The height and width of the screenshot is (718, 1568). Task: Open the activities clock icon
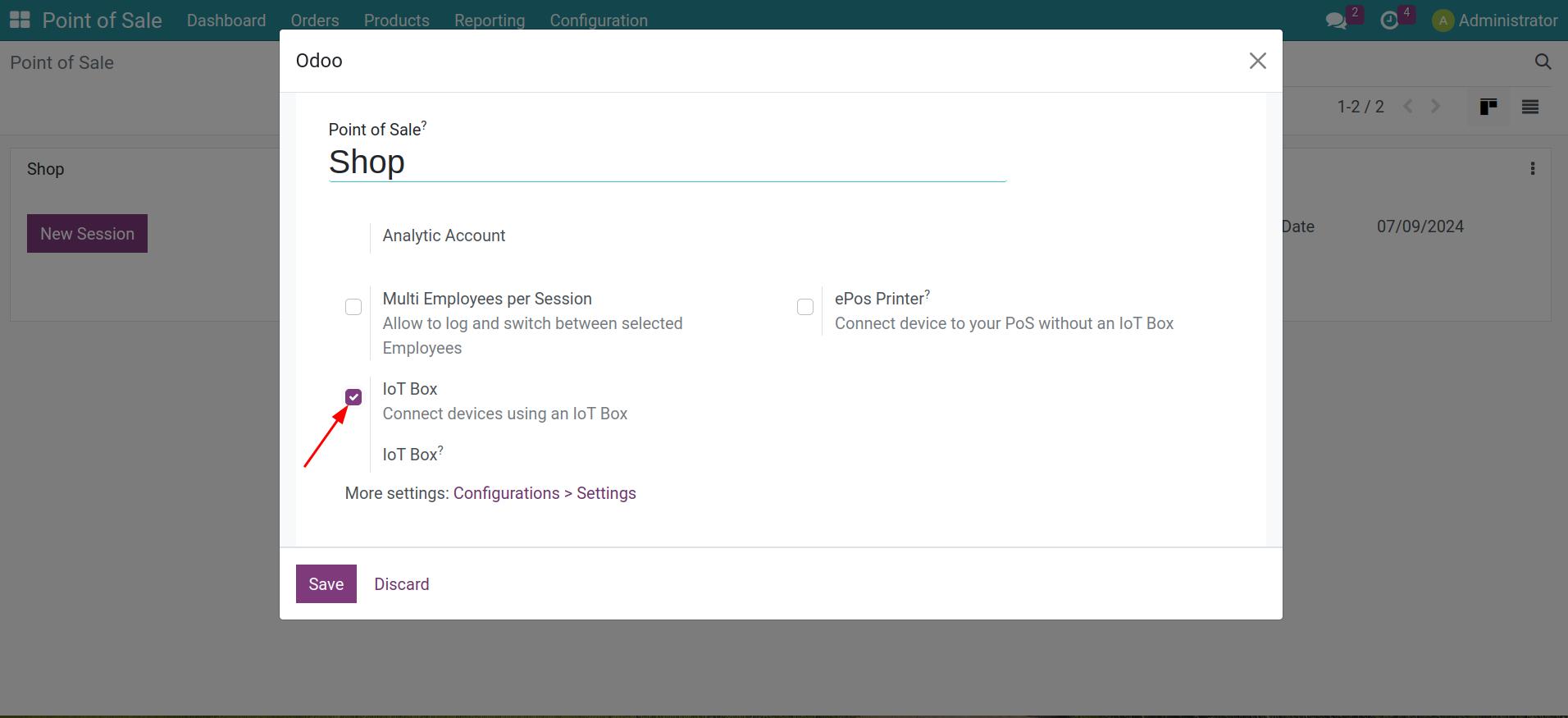tap(1389, 21)
